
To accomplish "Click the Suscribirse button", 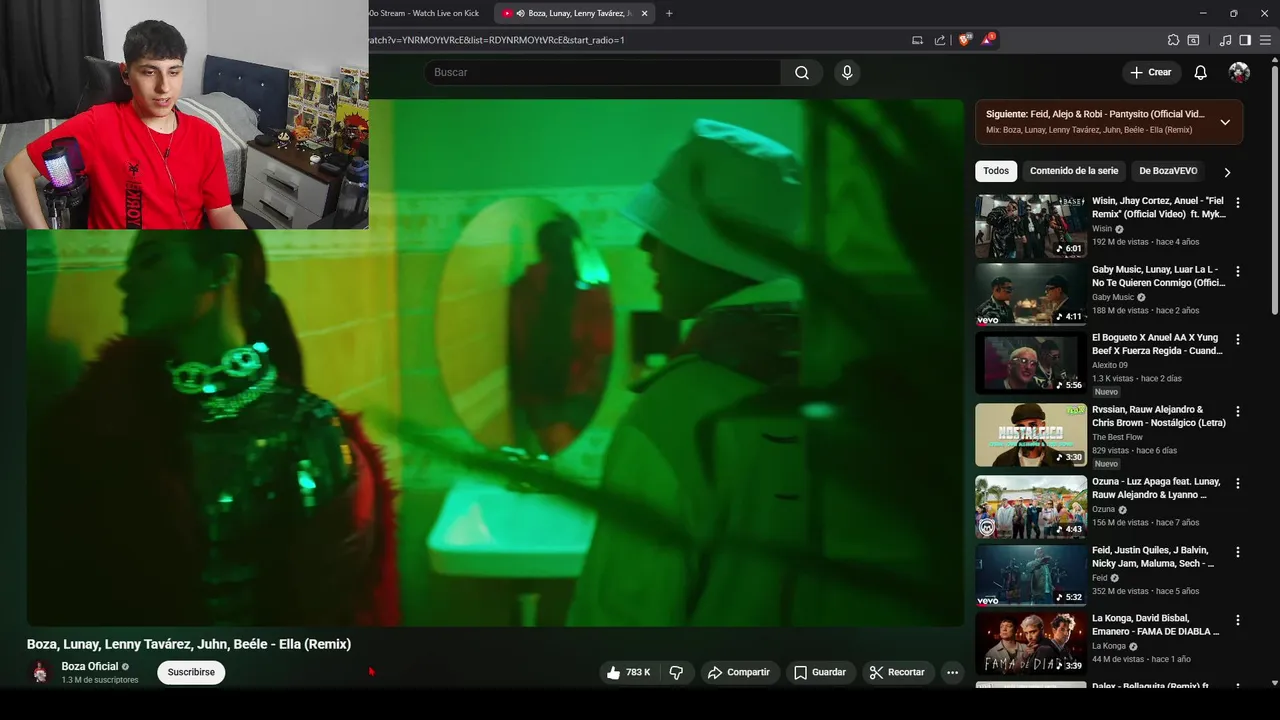I will (191, 672).
